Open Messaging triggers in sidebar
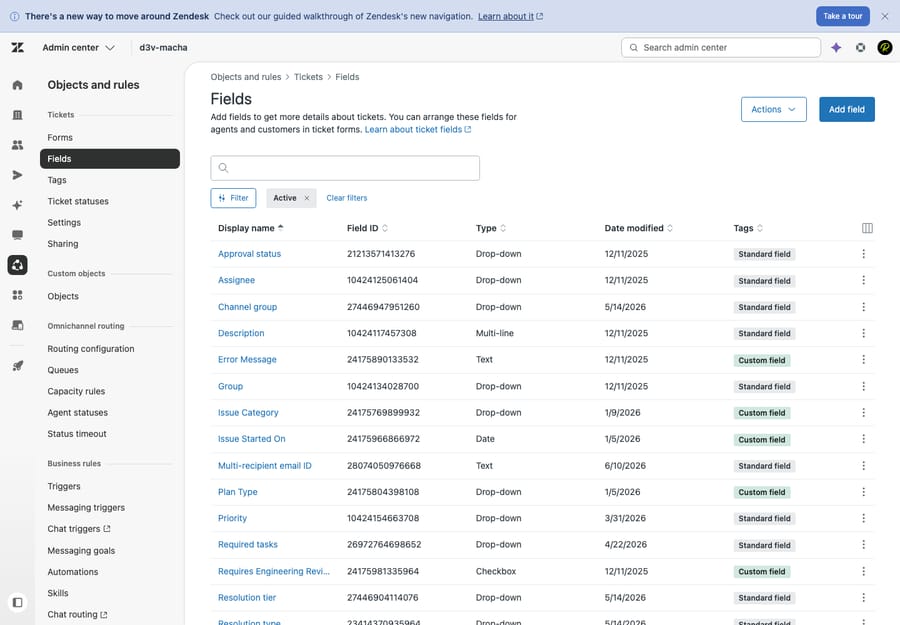Screen dimensions: 900x625 86,508
